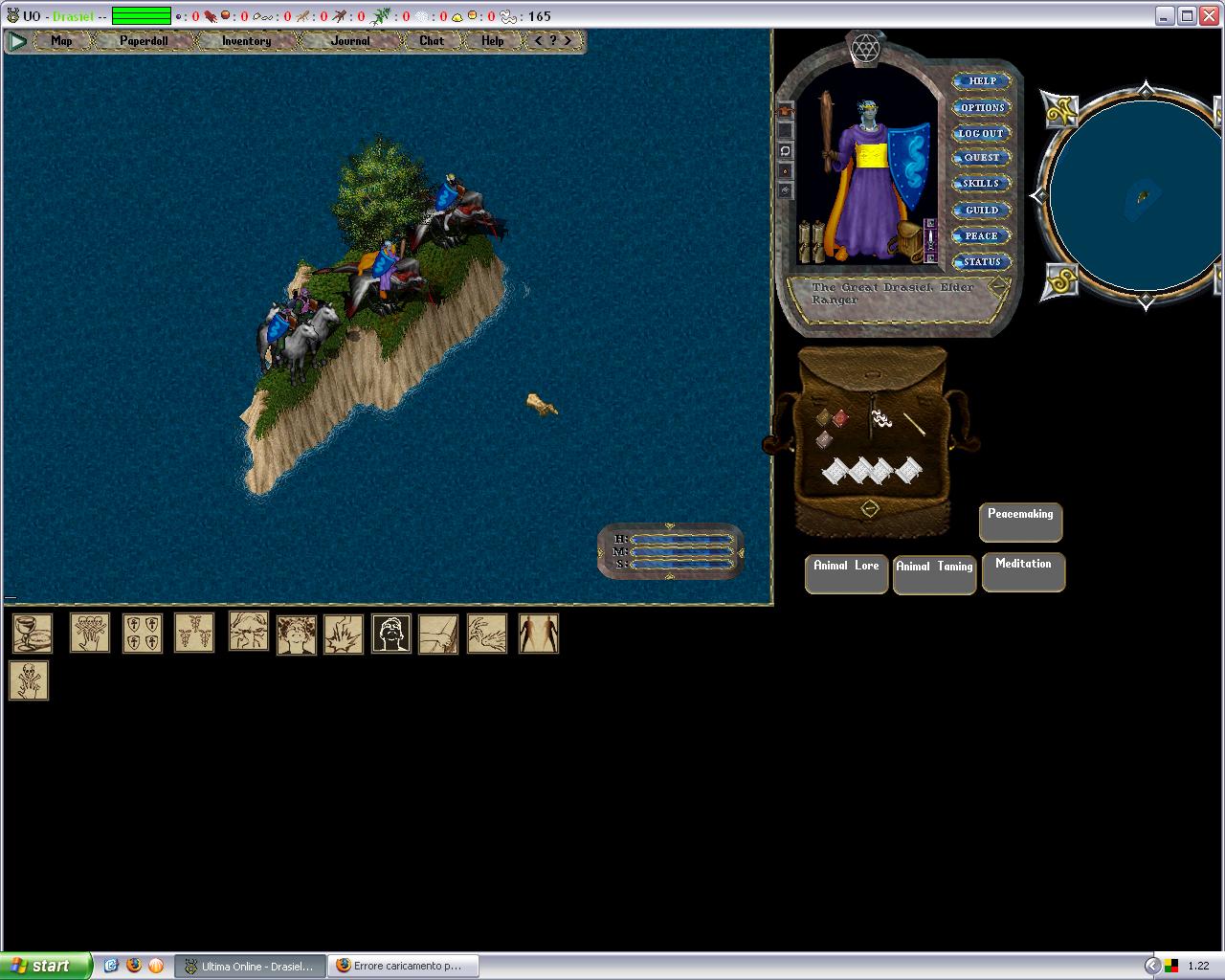
Task: Open the Inventory menu item
Action: click(247, 41)
